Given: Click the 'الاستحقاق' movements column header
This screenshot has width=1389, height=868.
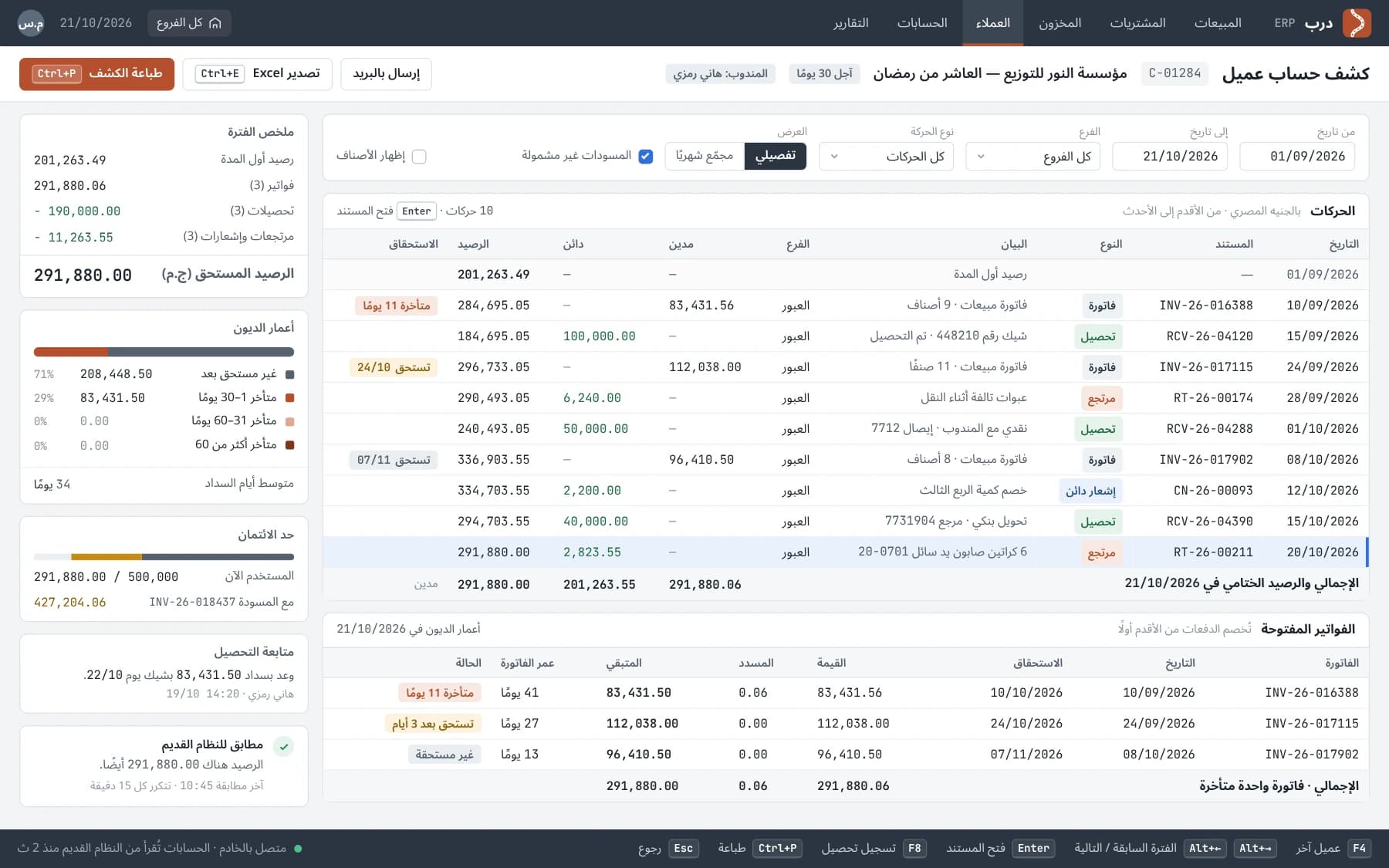Looking at the screenshot, I should (x=413, y=245).
